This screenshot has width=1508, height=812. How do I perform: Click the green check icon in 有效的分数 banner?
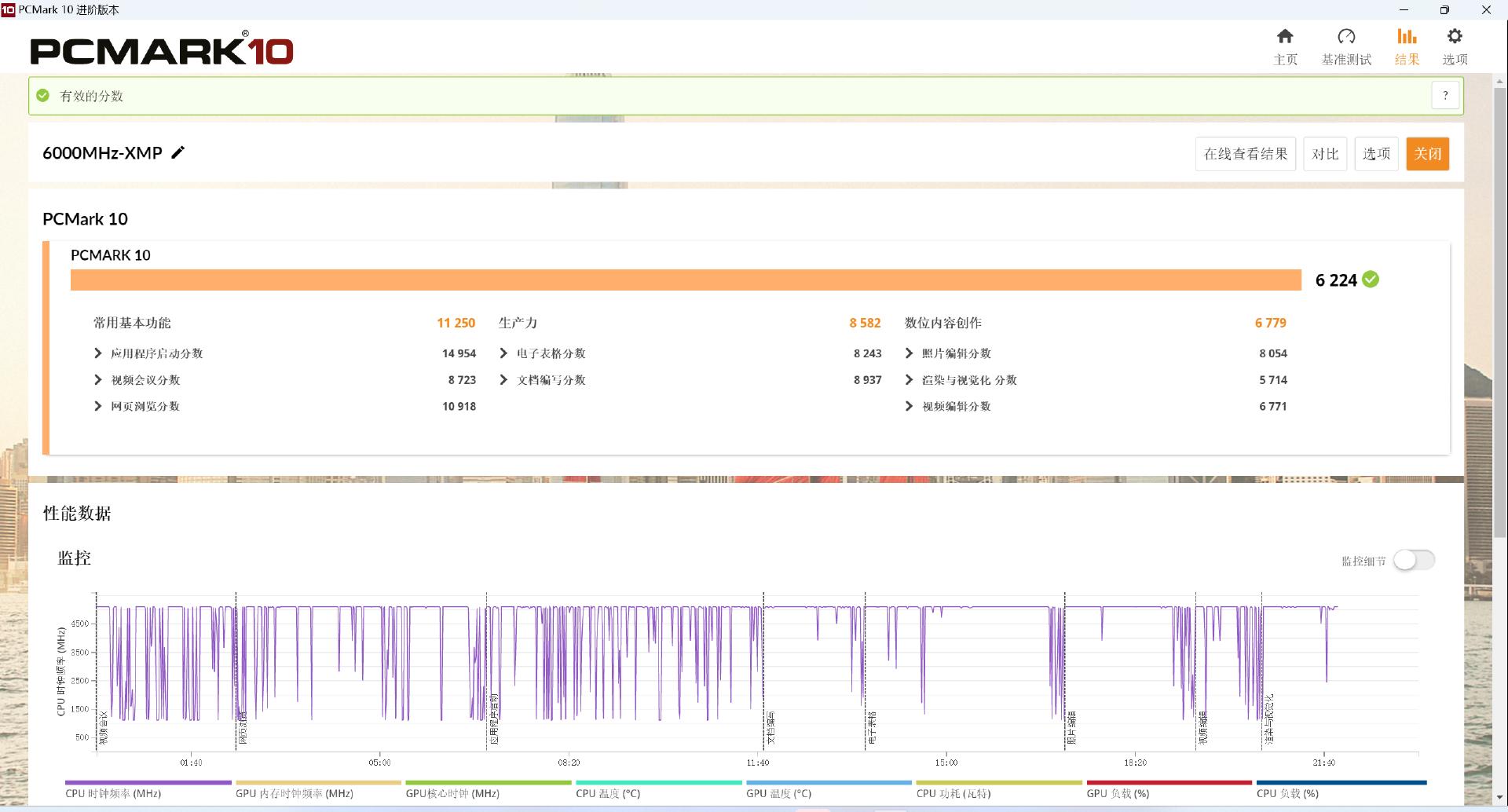click(43, 96)
